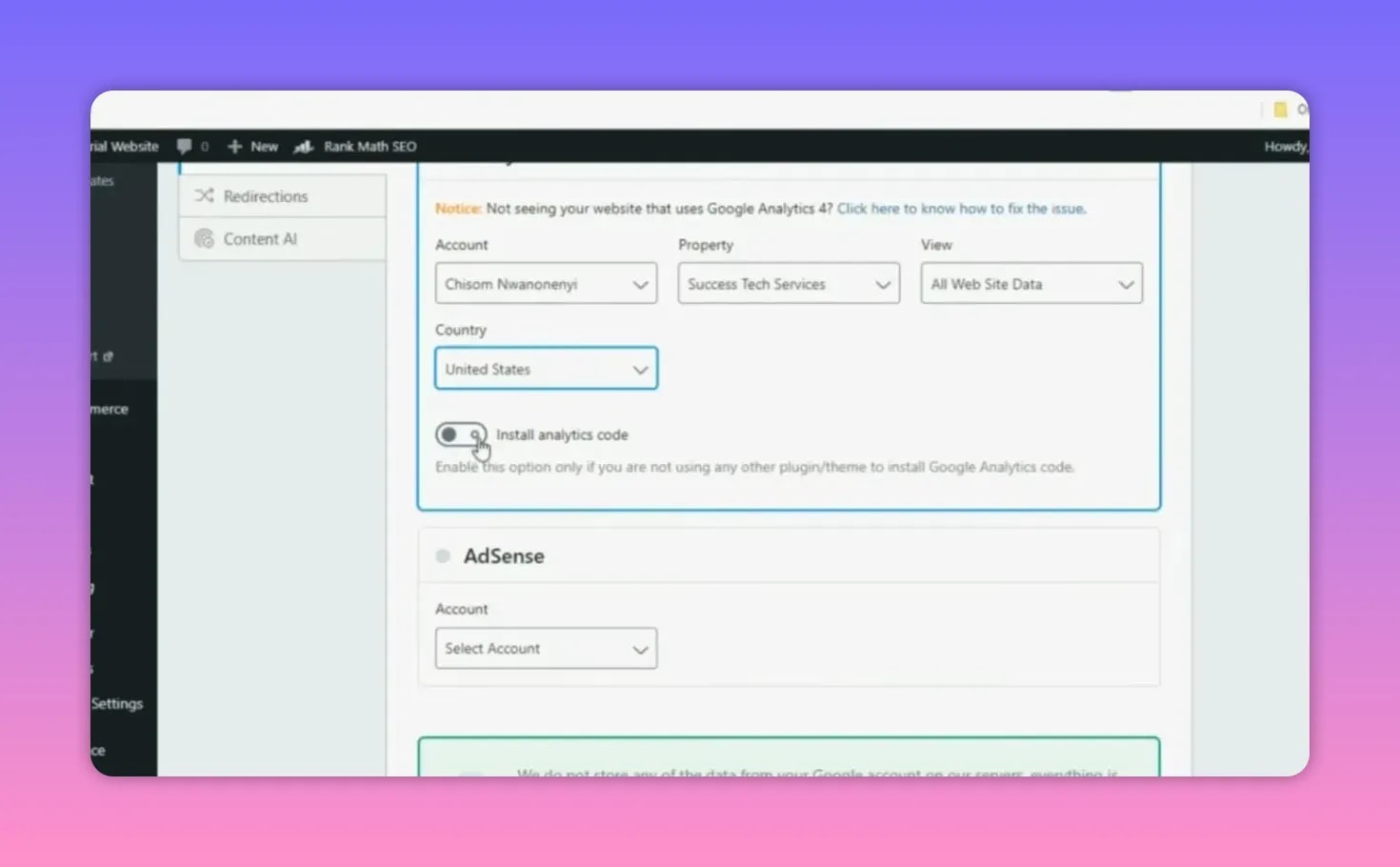Open Settings in the left sidebar
This screenshot has width=1400, height=867.
click(x=116, y=703)
